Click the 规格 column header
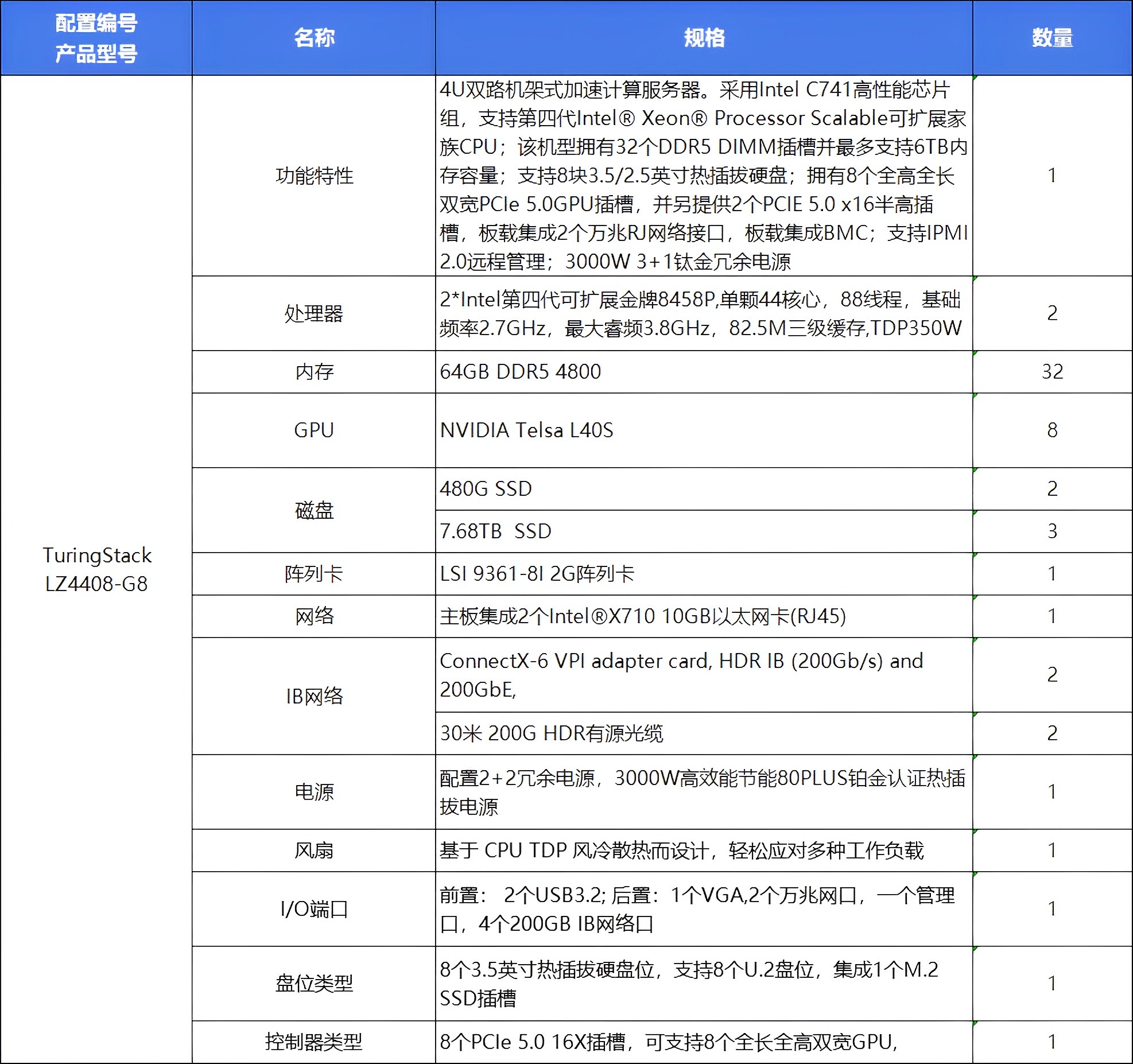Image resolution: width=1133 pixels, height=1064 pixels. (x=704, y=38)
